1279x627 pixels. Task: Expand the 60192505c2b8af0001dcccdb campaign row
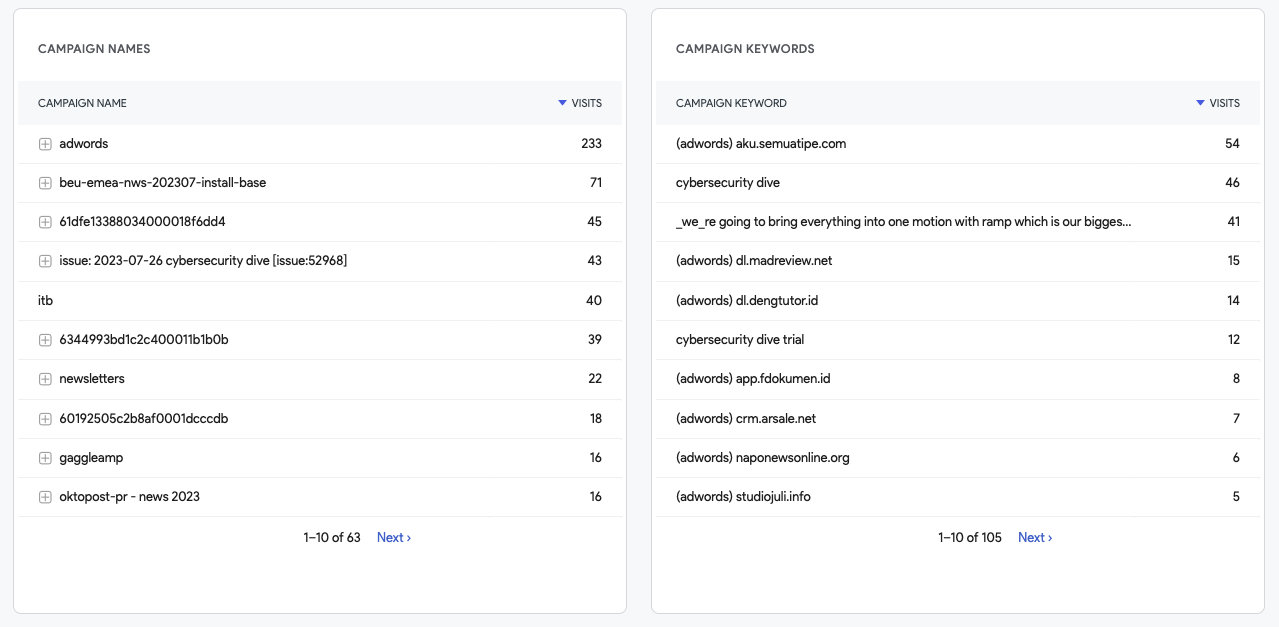click(x=45, y=419)
